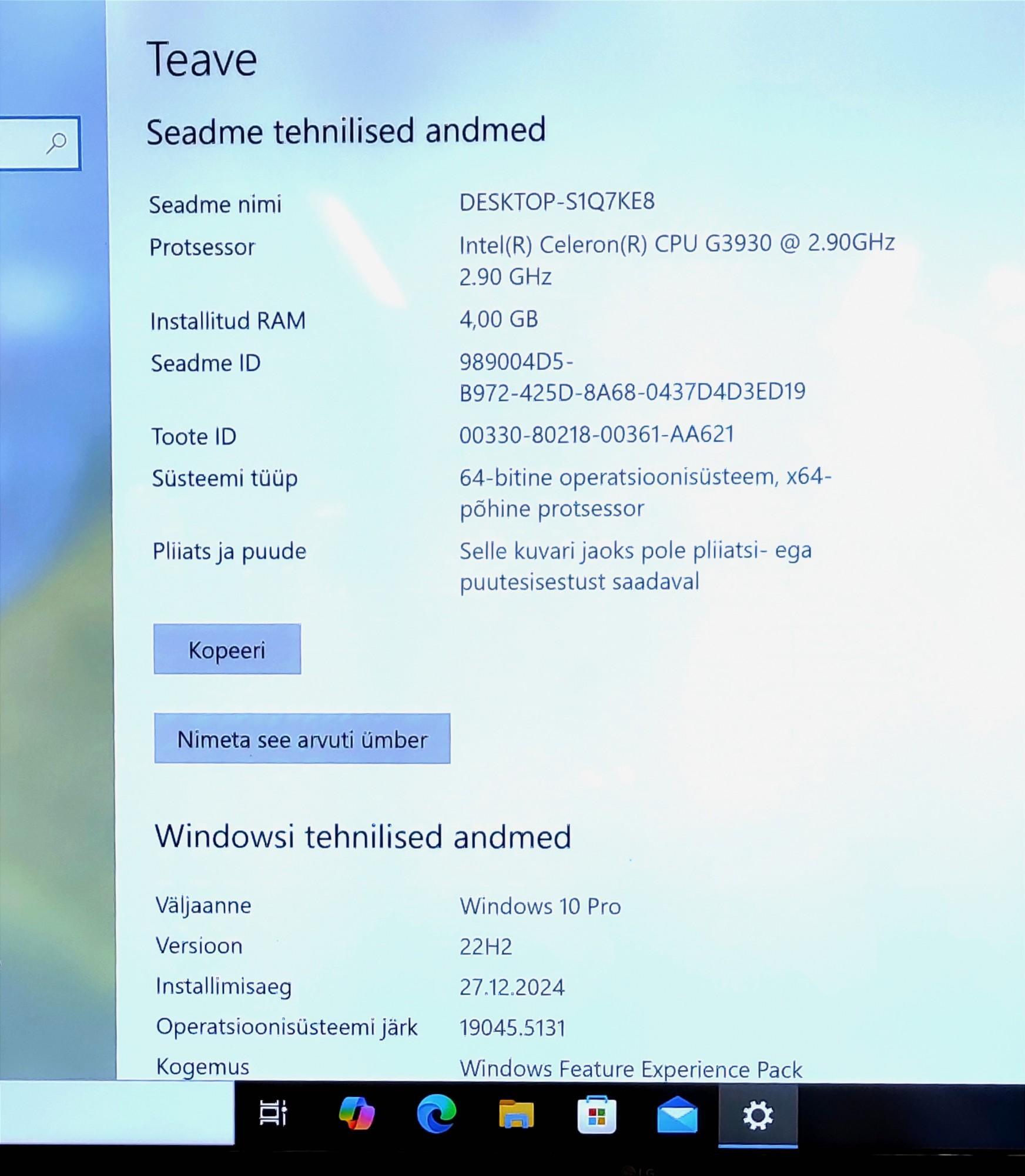
Task: Click the Teave page heading
Action: [202, 59]
